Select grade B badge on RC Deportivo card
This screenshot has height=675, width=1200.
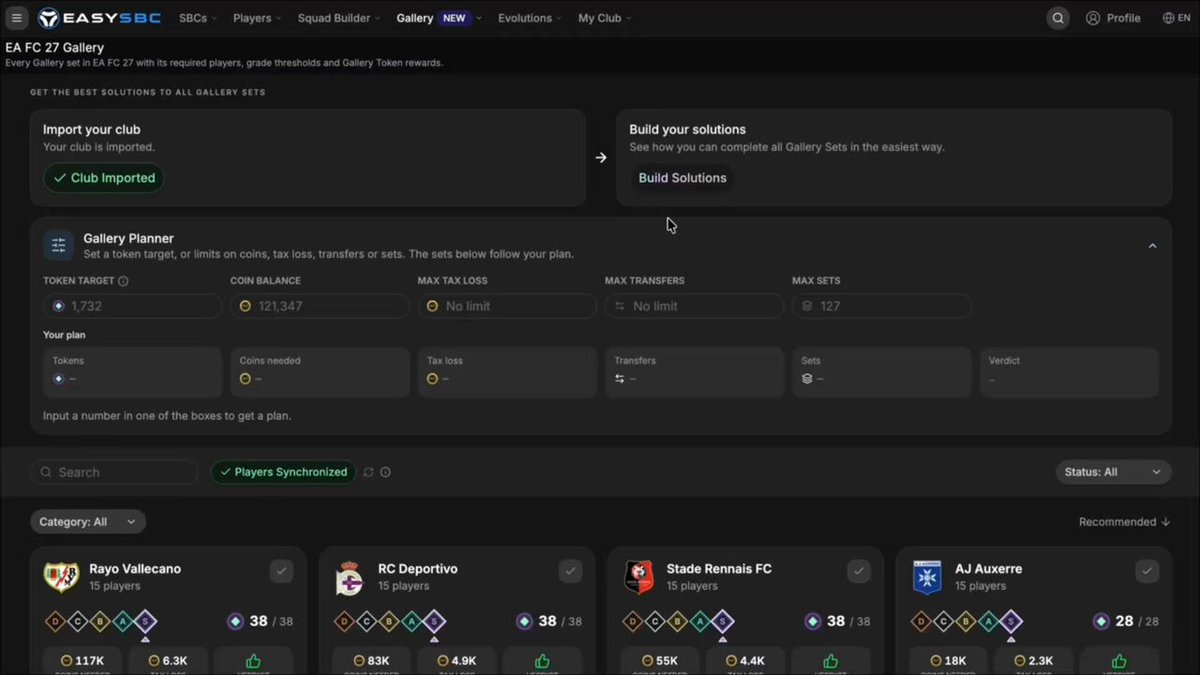point(388,622)
